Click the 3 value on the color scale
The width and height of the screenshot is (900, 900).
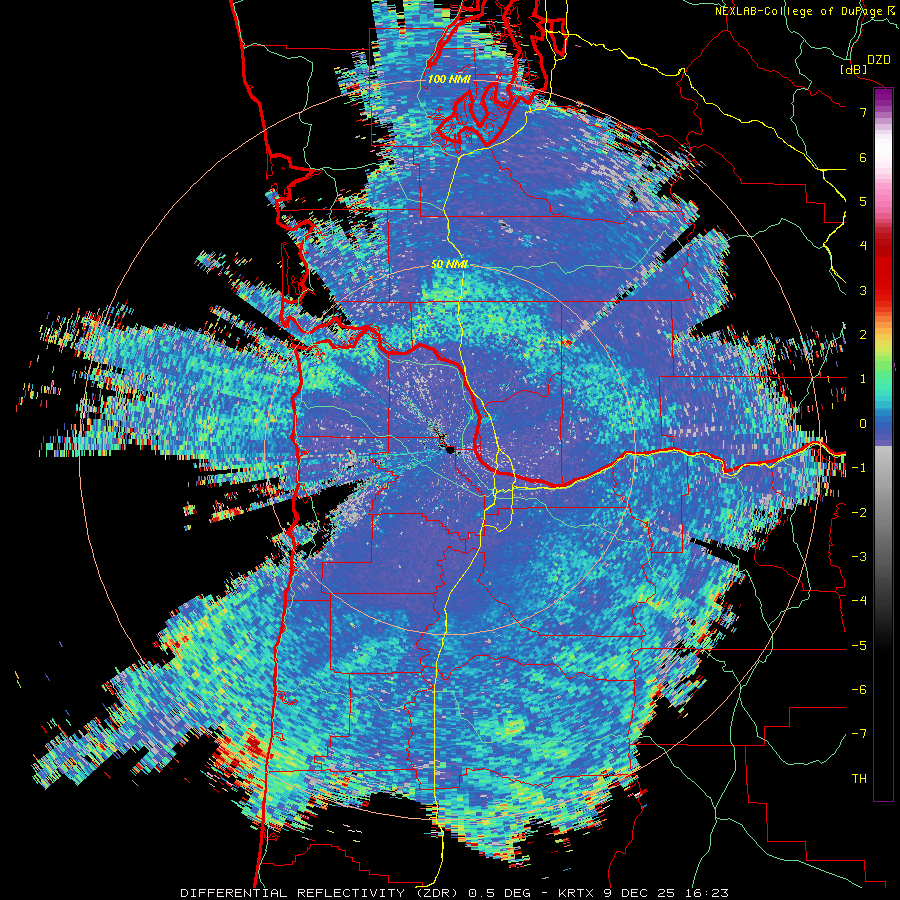tap(863, 290)
